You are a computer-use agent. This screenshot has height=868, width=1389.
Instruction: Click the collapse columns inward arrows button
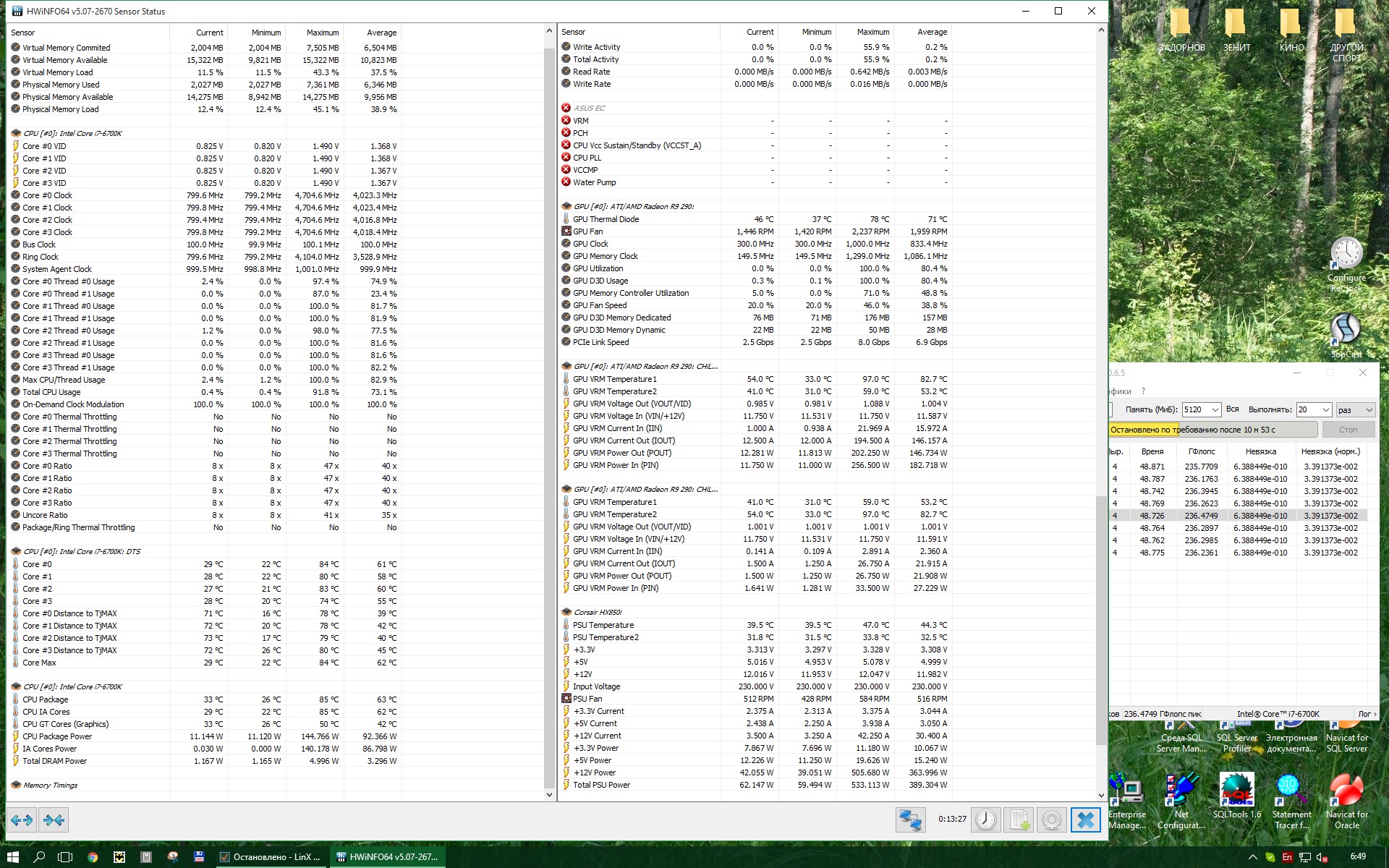tap(54, 820)
